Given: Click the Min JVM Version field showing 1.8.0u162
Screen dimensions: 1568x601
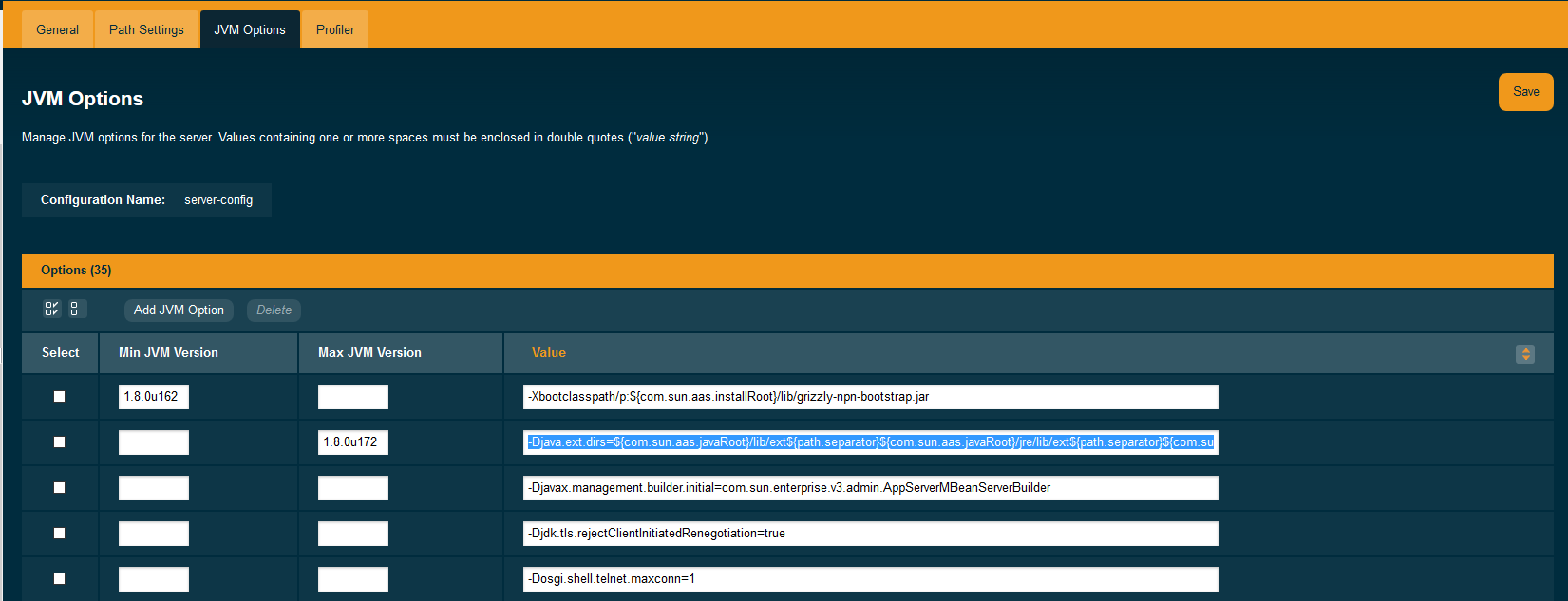Looking at the screenshot, I should click(154, 397).
